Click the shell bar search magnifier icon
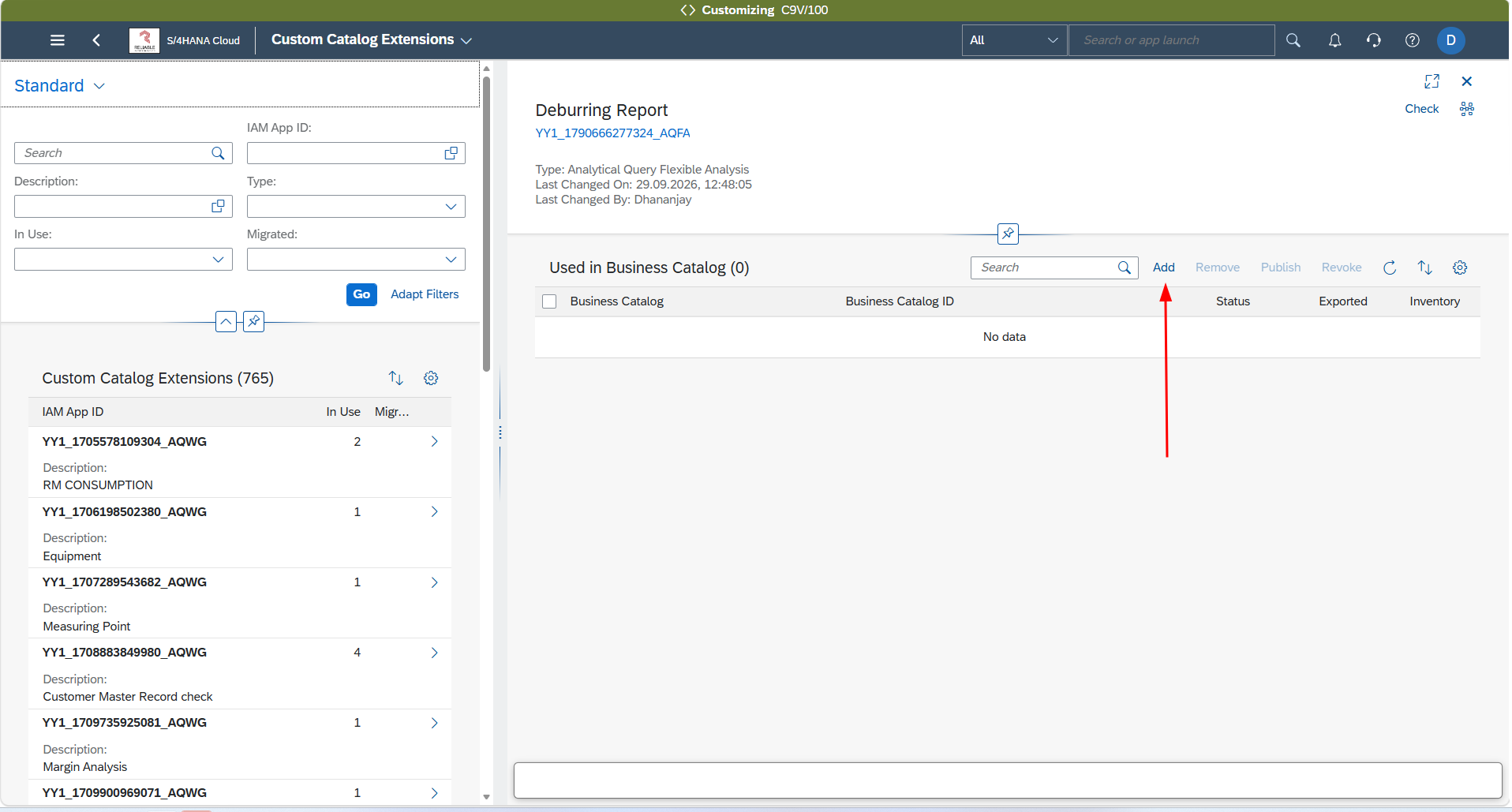The image size is (1512, 812). pyautogui.click(x=1293, y=40)
